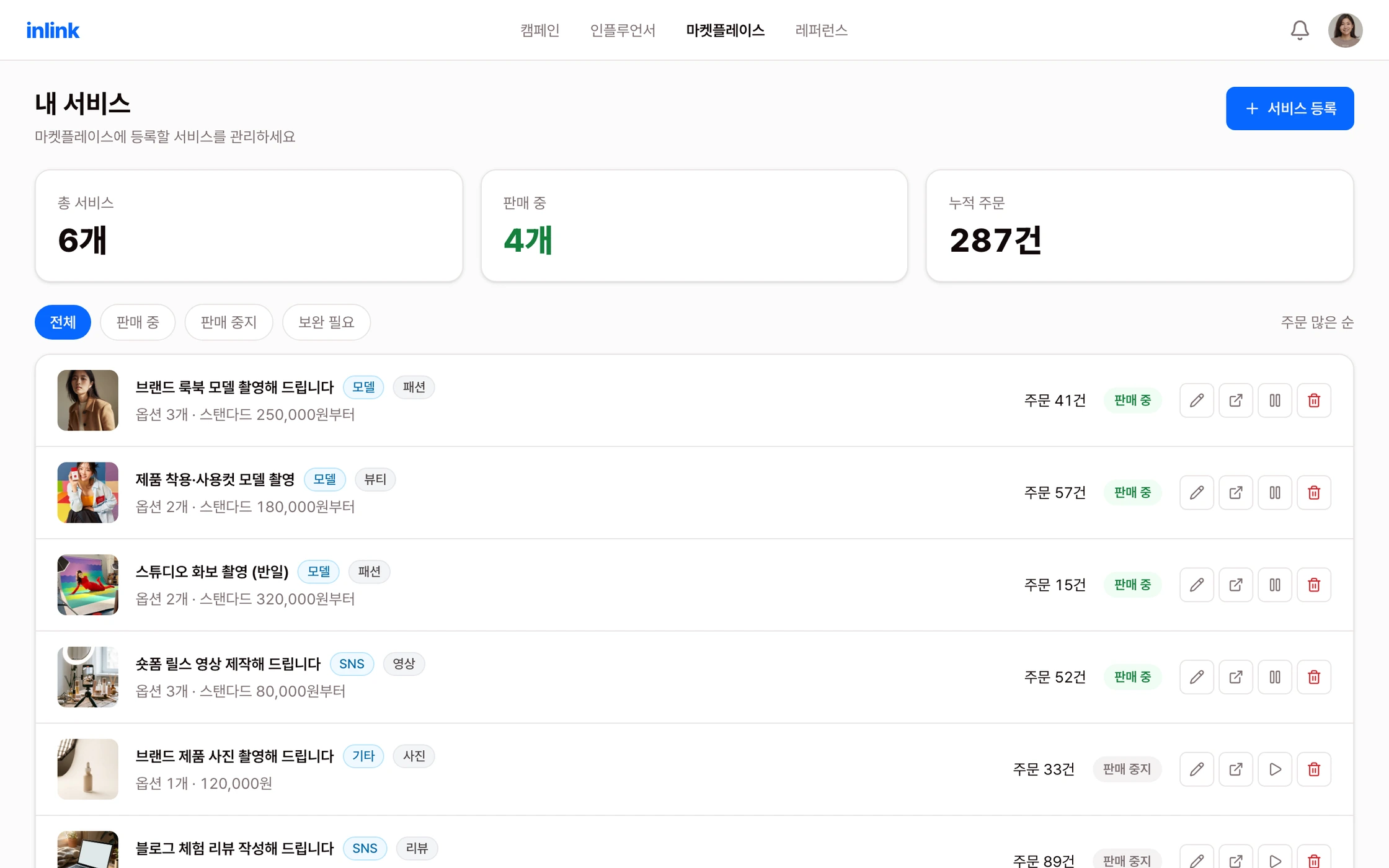Edit the 숏폼 릴스 영상 service
Screen dimensions: 1389x868
[x=1197, y=677]
